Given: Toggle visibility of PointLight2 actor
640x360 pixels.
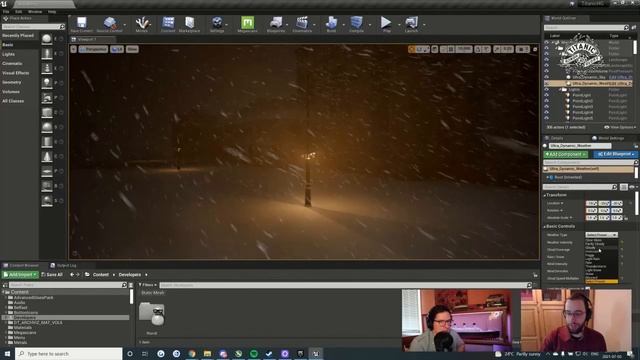Looking at the screenshot, I should point(547,101).
